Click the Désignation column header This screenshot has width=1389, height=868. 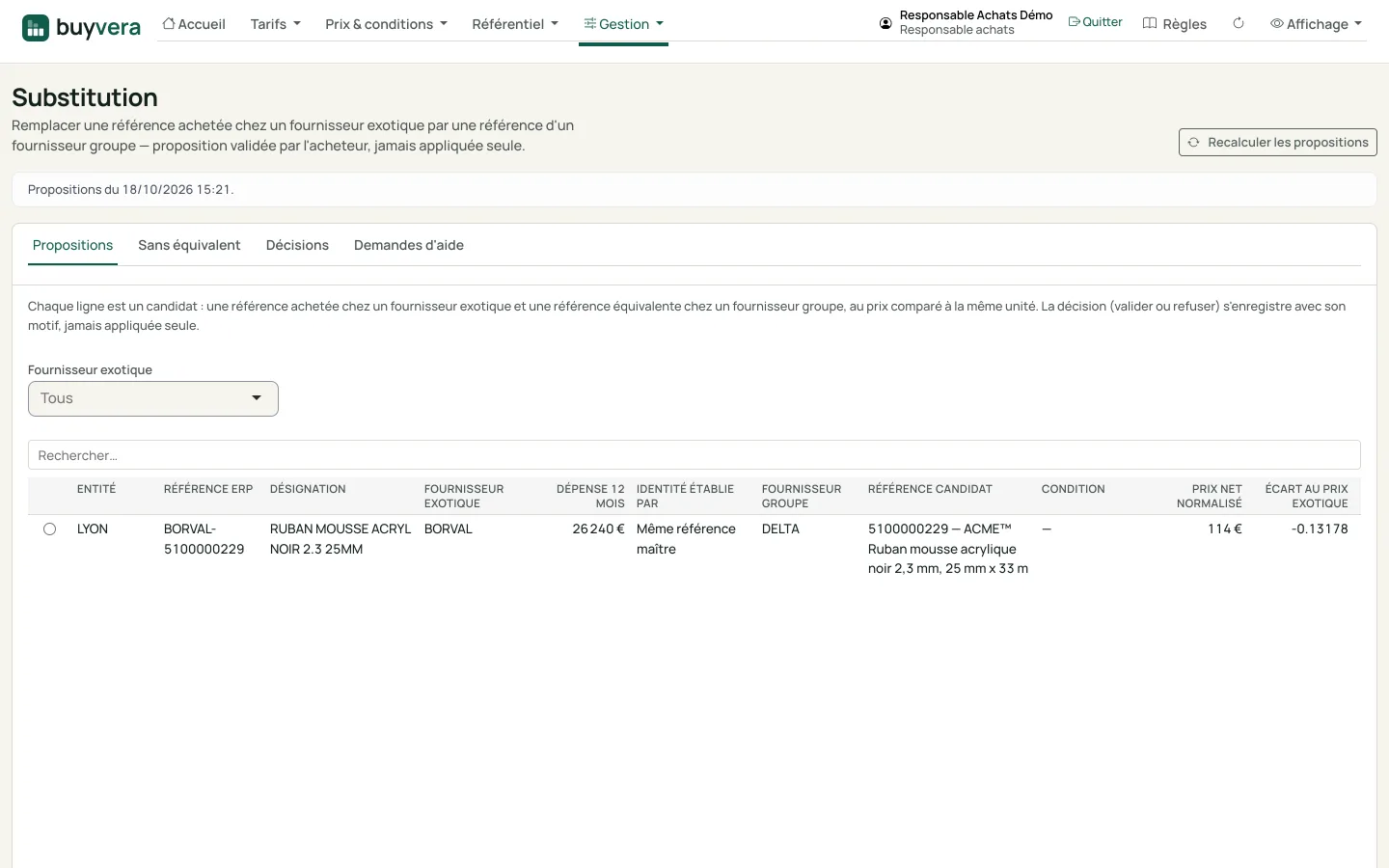308,489
